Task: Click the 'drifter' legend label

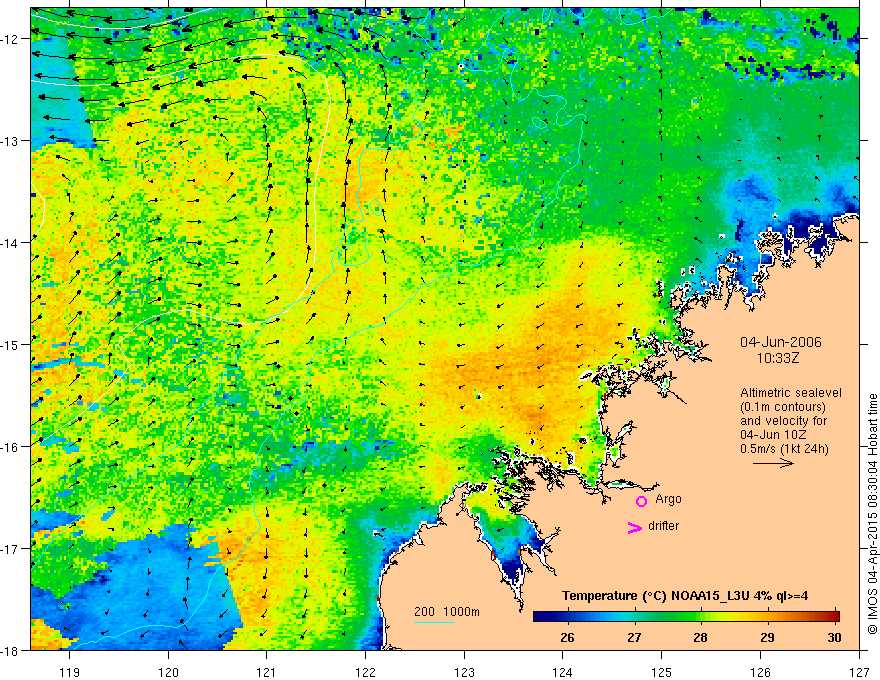Action: (x=663, y=526)
